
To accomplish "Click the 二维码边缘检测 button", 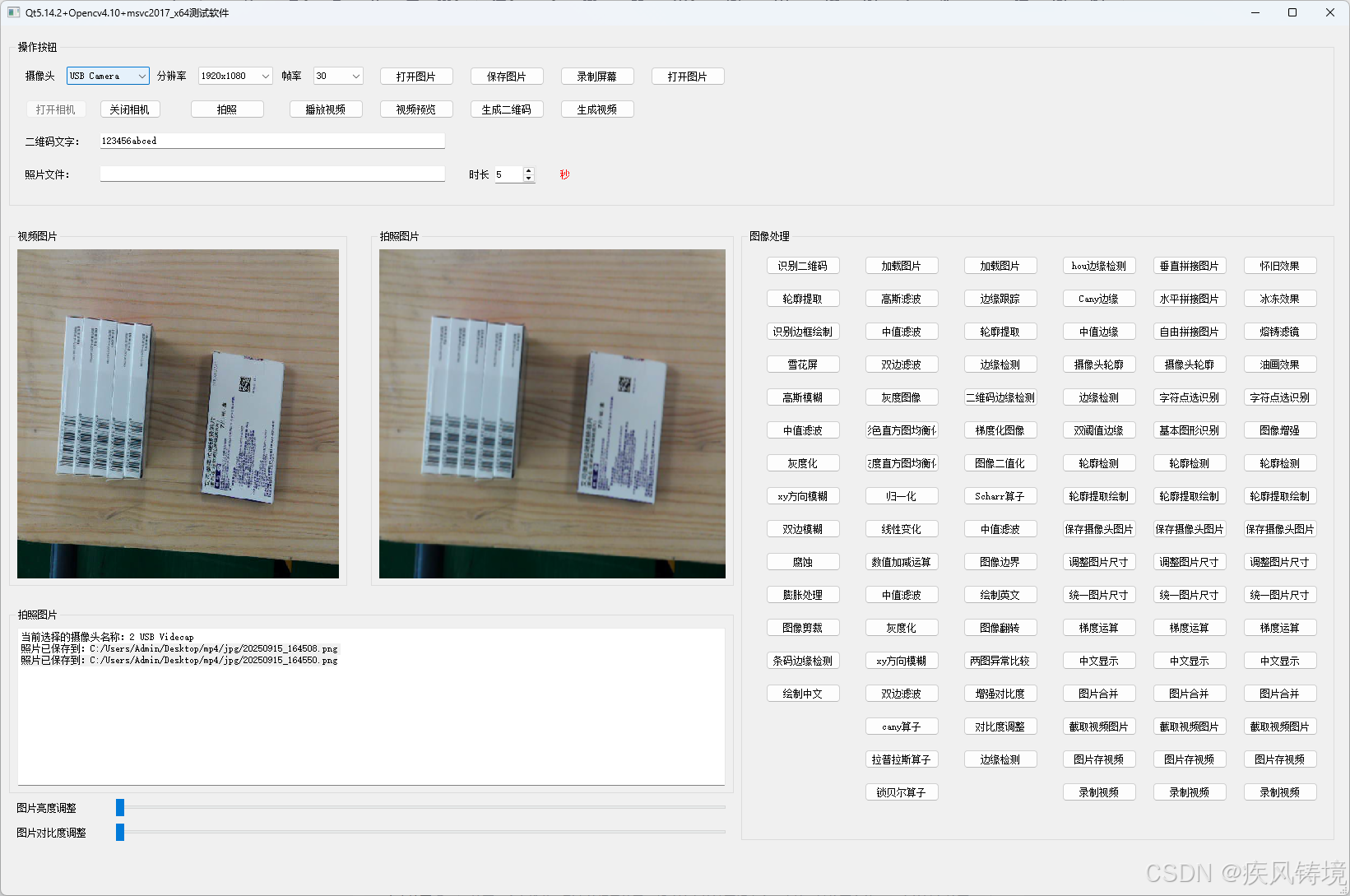I will coord(1000,397).
